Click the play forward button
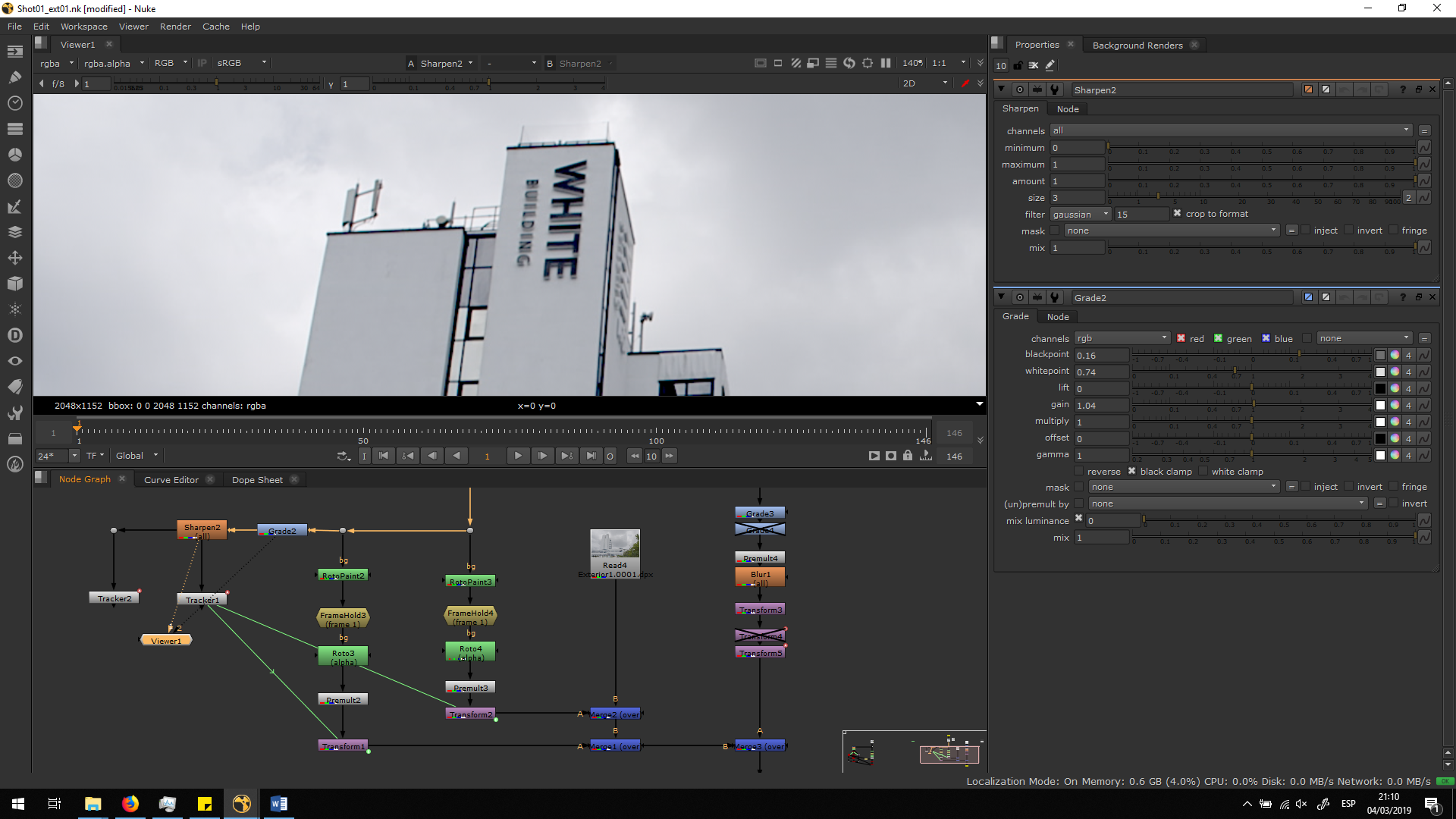The width and height of the screenshot is (1456, 819). [x=518, y=456]
